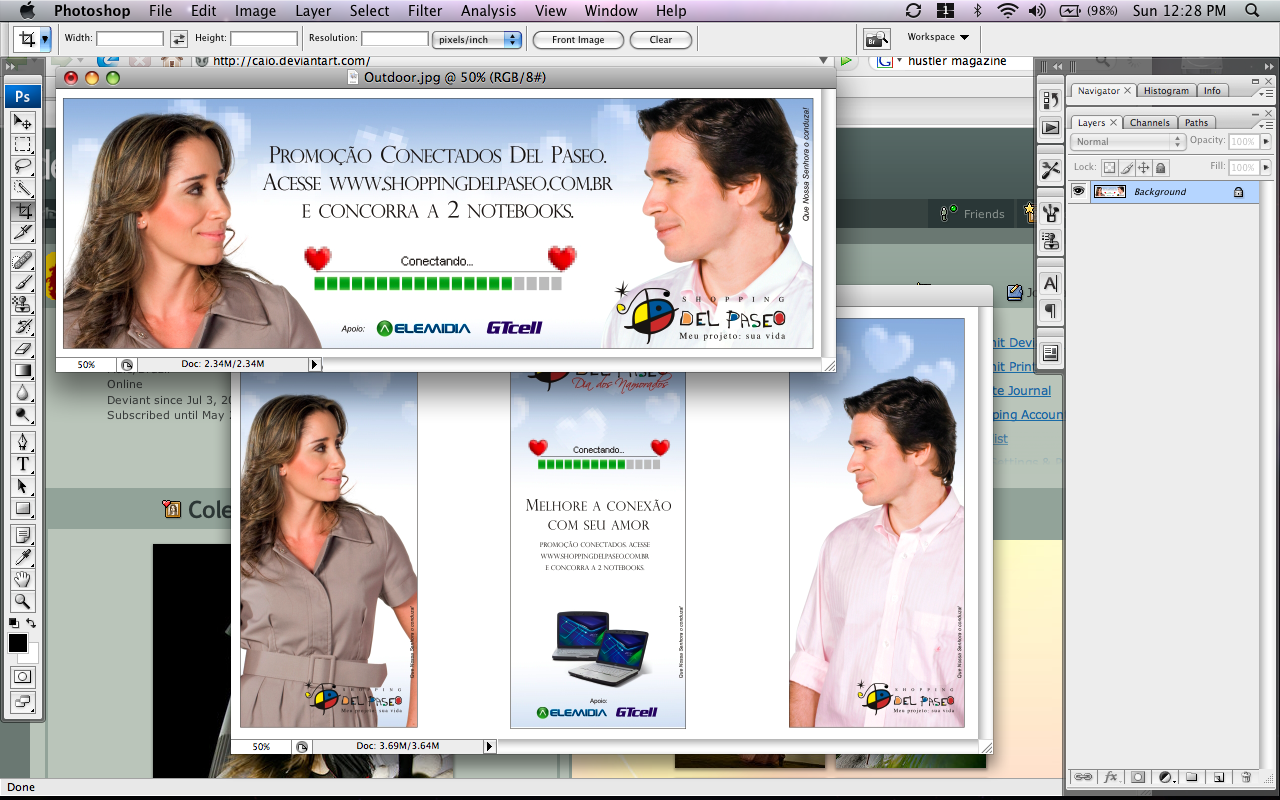Screen dimensions: 1280x800
Task: Open the Layer menu
Action: (313, 11)
